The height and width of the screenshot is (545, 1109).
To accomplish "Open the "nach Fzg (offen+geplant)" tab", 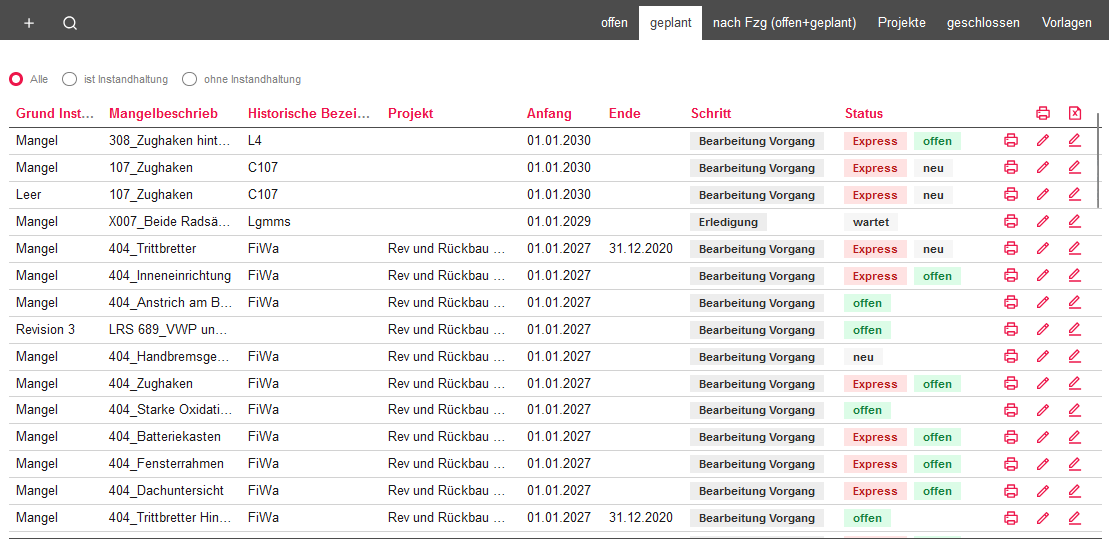I will pyautogui.click(x=784, y=23).
